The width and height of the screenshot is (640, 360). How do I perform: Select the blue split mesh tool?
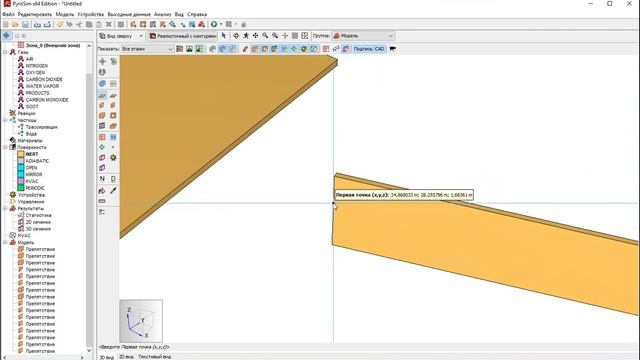coord(113,137)
